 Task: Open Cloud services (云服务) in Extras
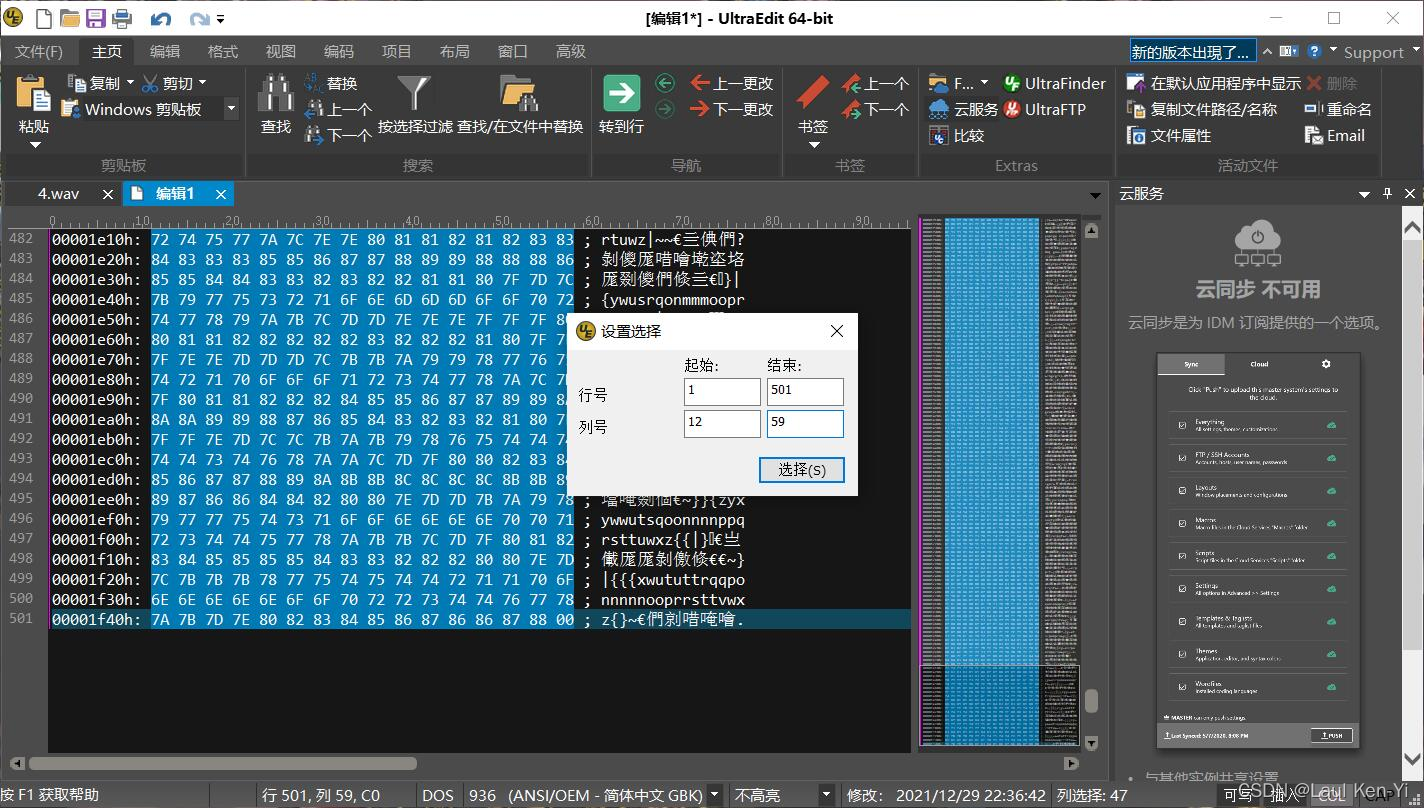click(x=963, y=109)
